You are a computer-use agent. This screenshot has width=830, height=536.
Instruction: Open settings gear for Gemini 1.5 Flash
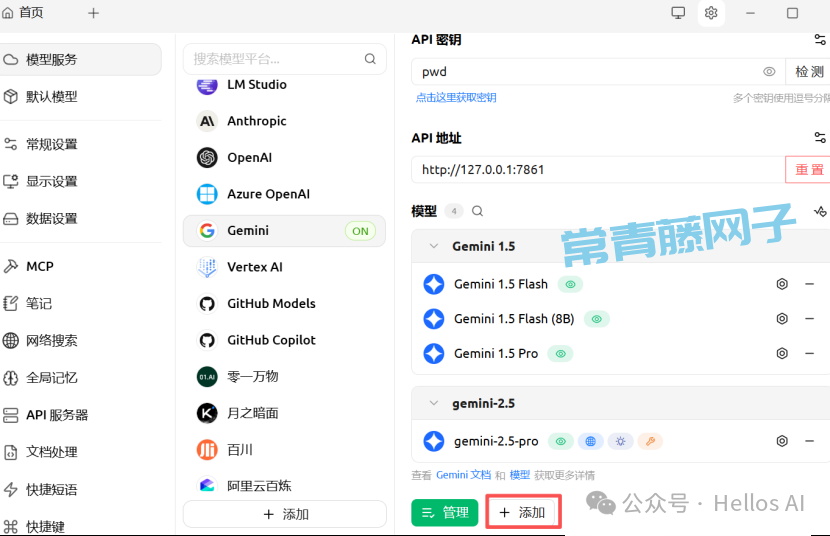[x=782, y=284]
